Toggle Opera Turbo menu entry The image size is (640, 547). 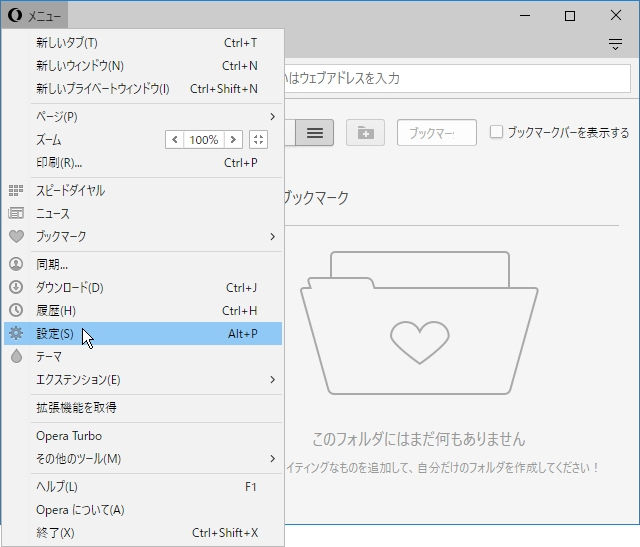(143, 436)
